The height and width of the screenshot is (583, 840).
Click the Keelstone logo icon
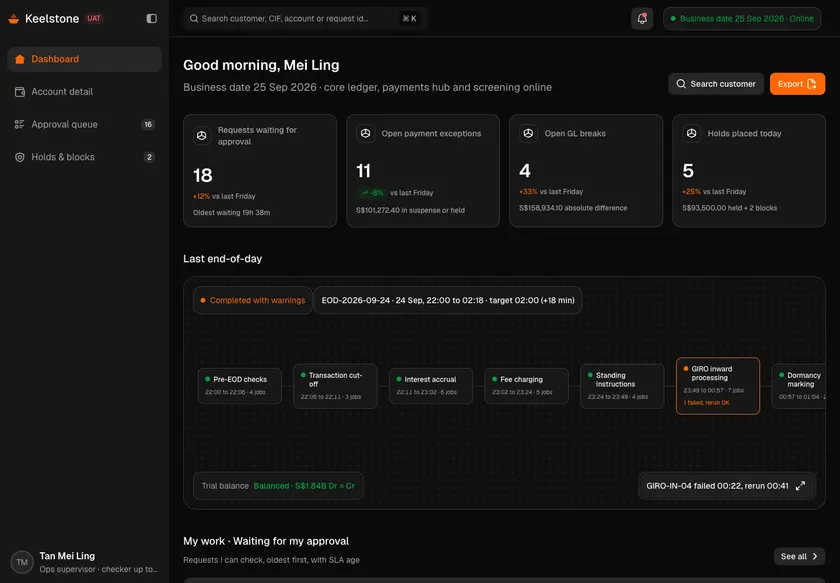coord(14,19)
